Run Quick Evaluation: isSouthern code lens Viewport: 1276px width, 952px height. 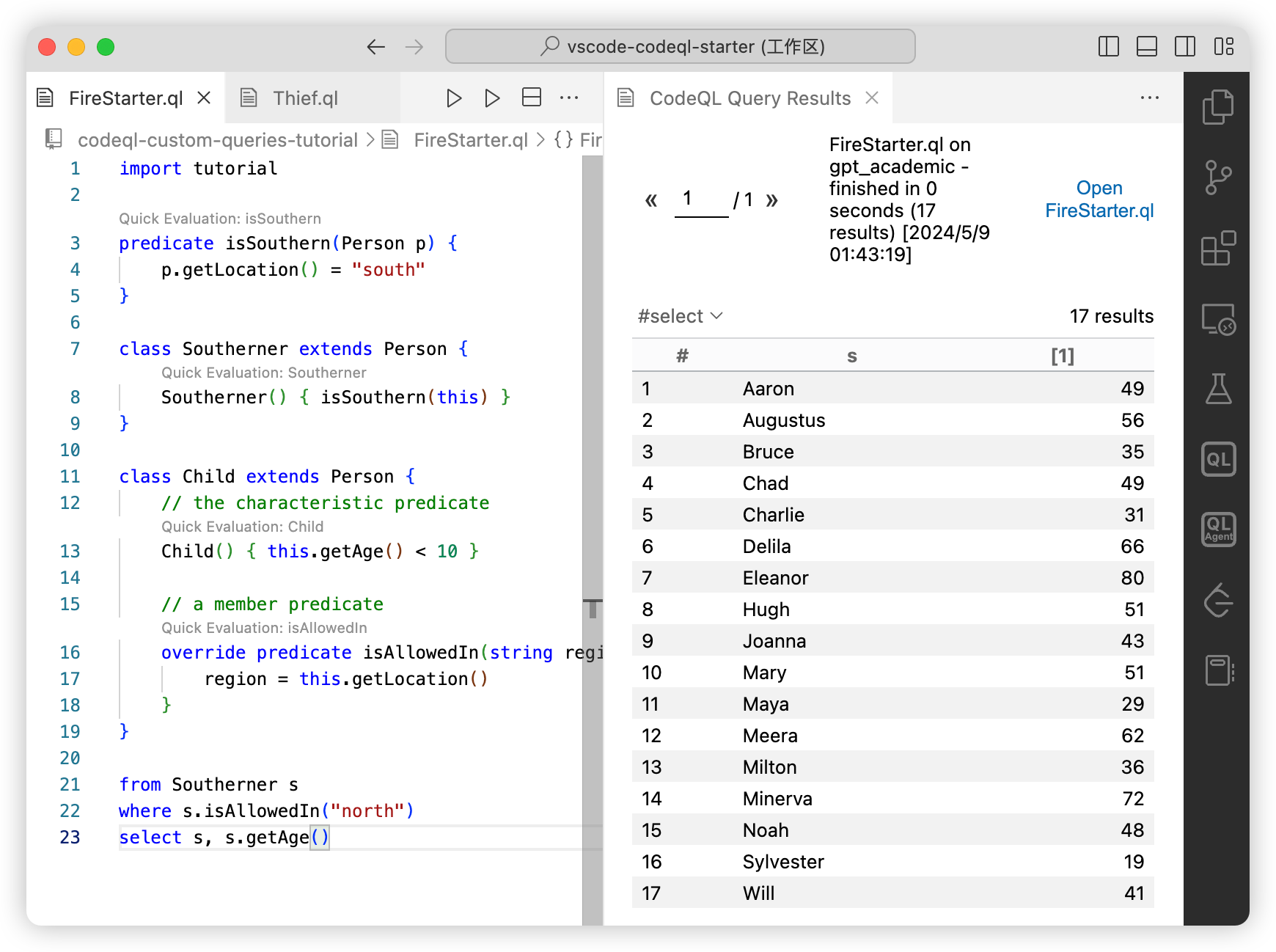(220, 219)
